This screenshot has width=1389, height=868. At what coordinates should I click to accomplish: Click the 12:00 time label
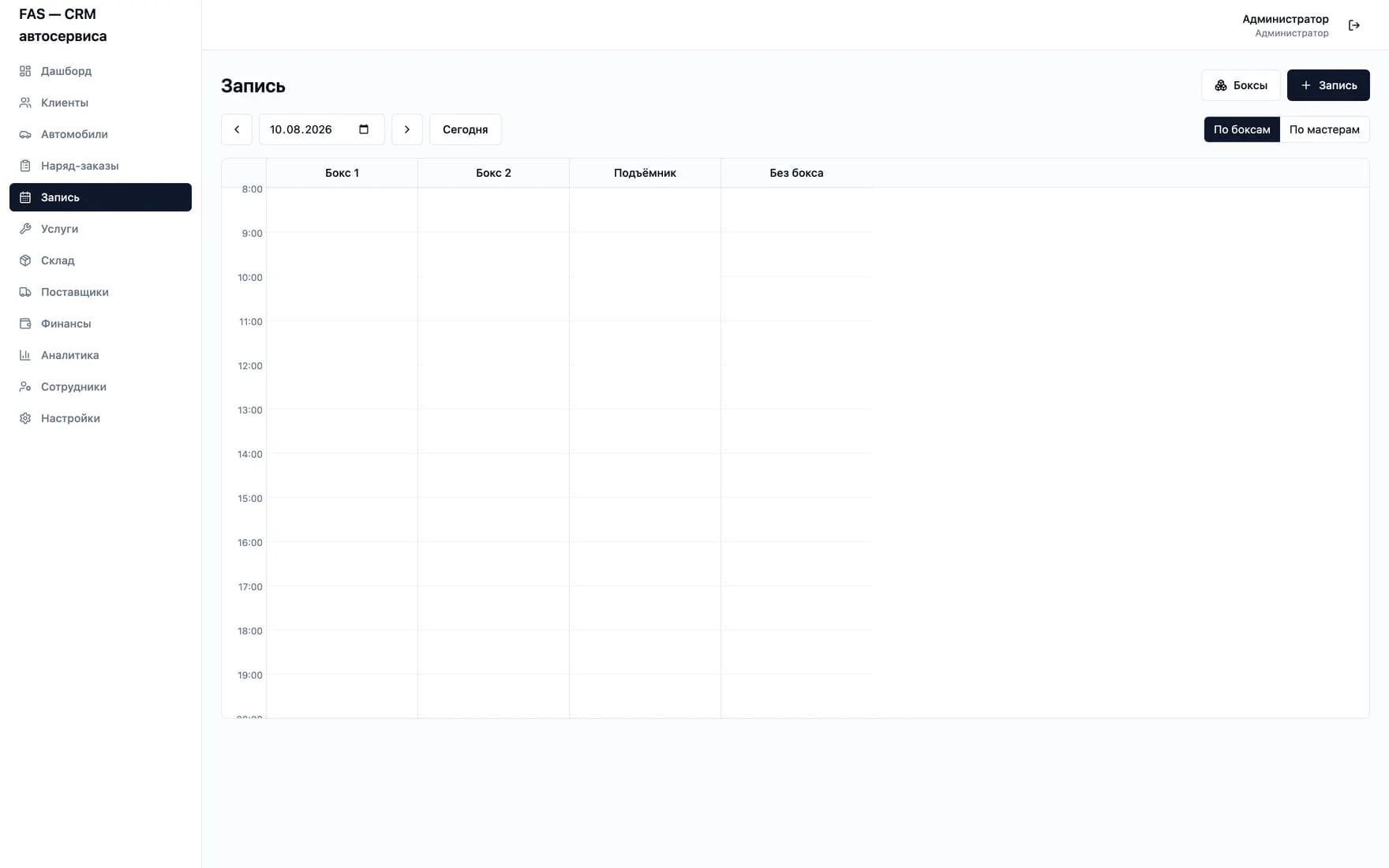point(250,366)
